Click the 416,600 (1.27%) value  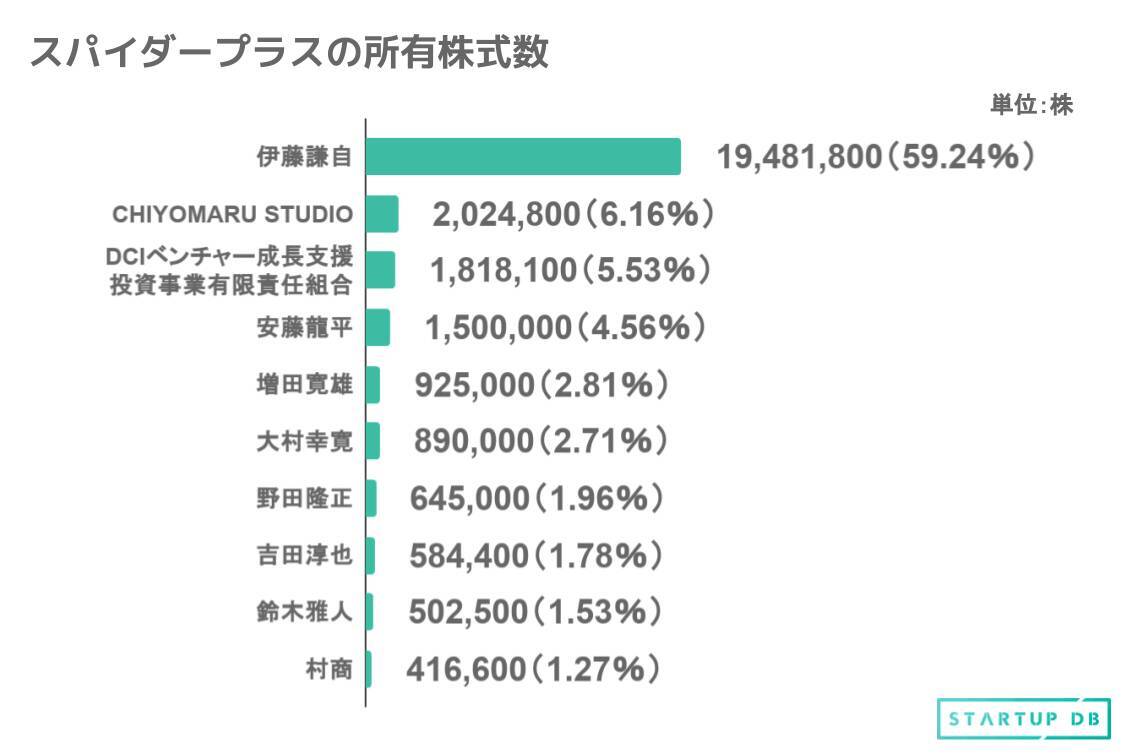pyautogui.click(x=533, y=668)
